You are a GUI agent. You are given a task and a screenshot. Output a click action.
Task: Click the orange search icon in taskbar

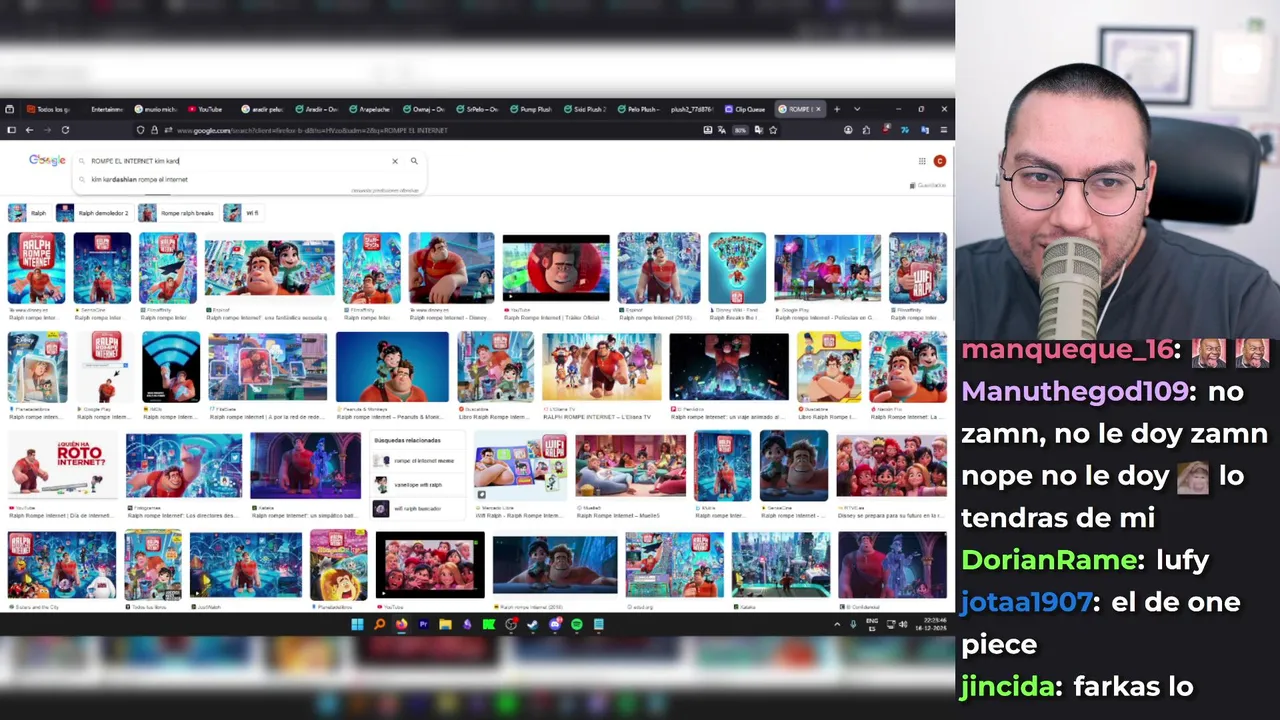pyautogui.click(x=379, y=625)
